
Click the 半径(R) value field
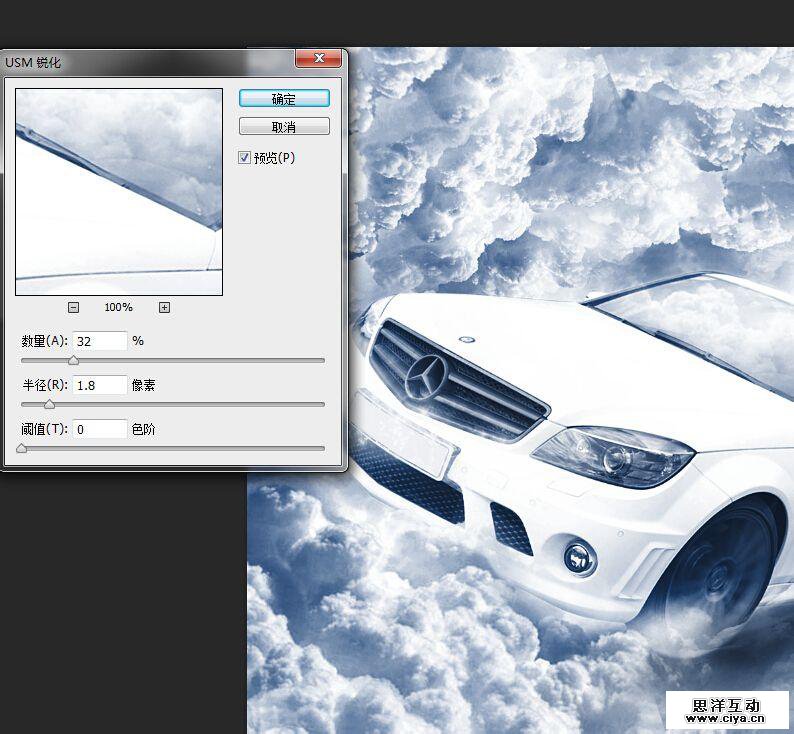100,384
